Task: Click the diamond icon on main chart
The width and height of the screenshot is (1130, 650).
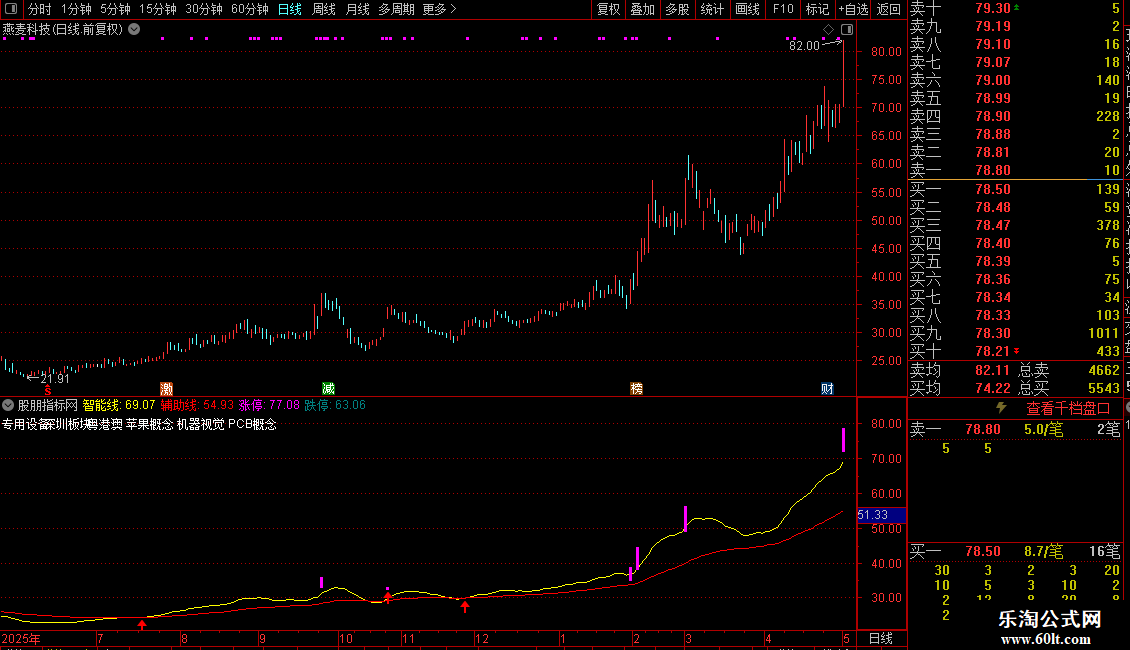Action: [828, 30]
